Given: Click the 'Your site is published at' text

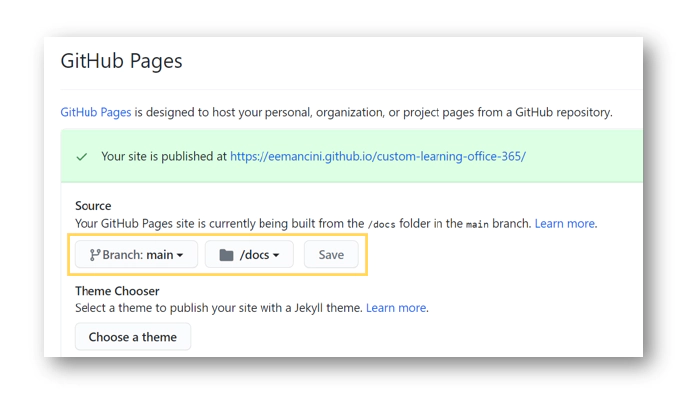Looking at the screenshot, I should point(164,156).
